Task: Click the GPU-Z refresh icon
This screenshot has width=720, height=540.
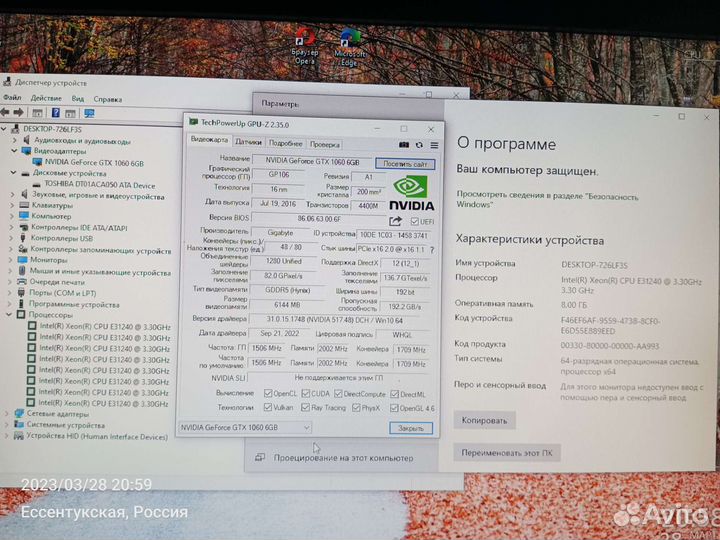Action: [419, 145]
